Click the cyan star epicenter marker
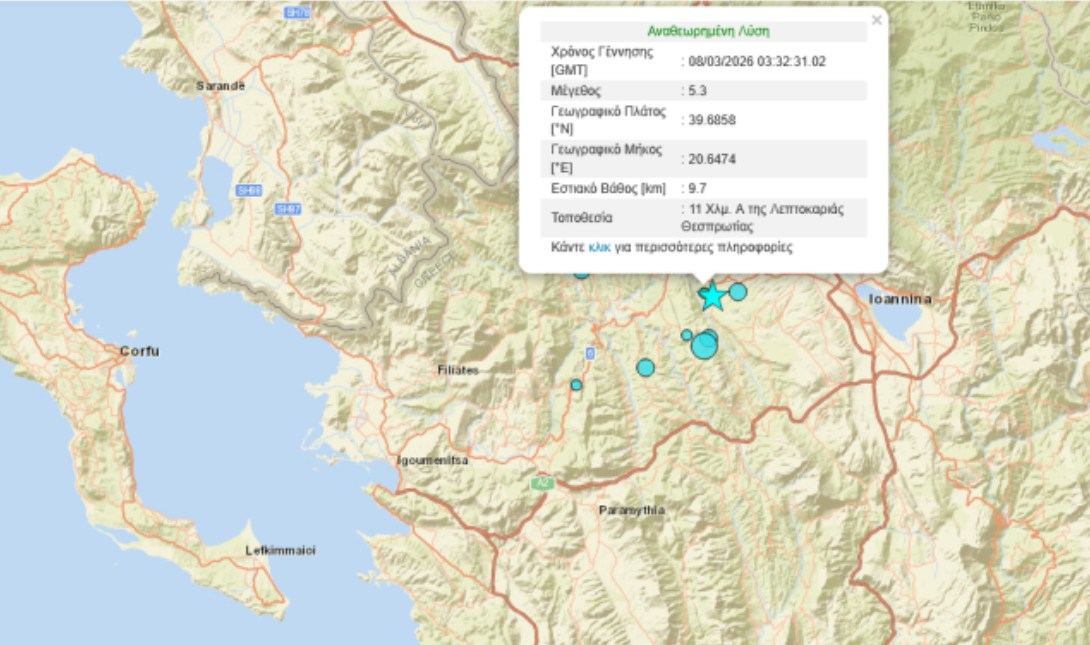 (x=711, y=297)
